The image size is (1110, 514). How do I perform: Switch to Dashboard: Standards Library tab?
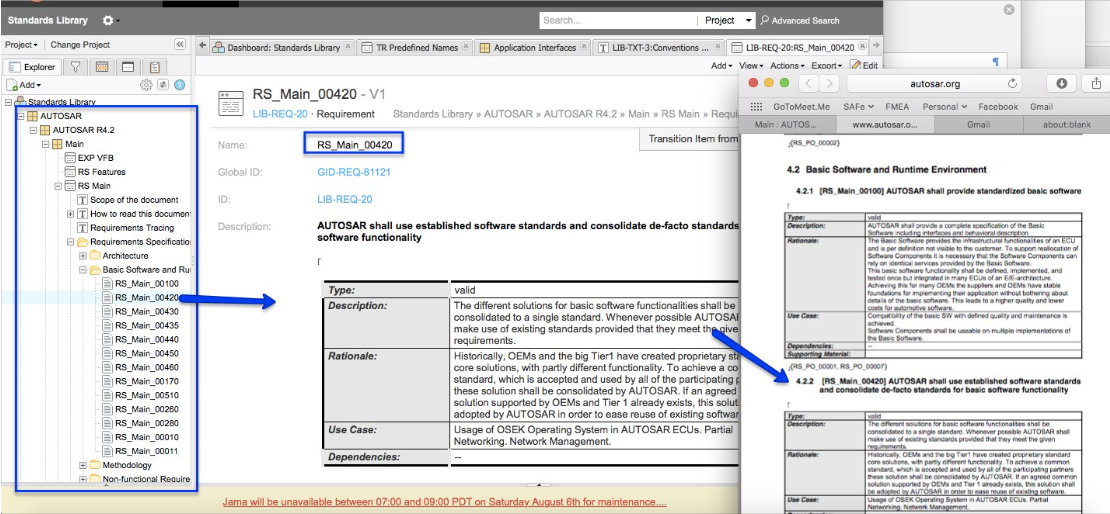coord(283,48)
